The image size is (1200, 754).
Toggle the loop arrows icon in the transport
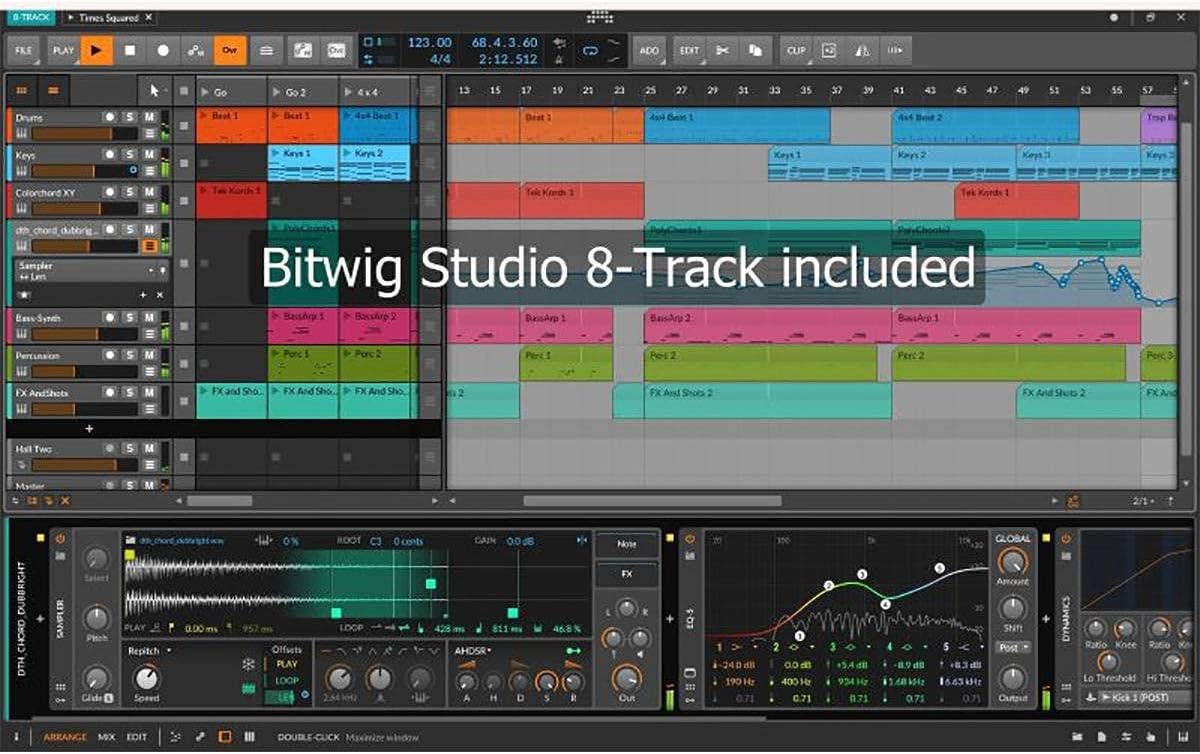point(588,50)
